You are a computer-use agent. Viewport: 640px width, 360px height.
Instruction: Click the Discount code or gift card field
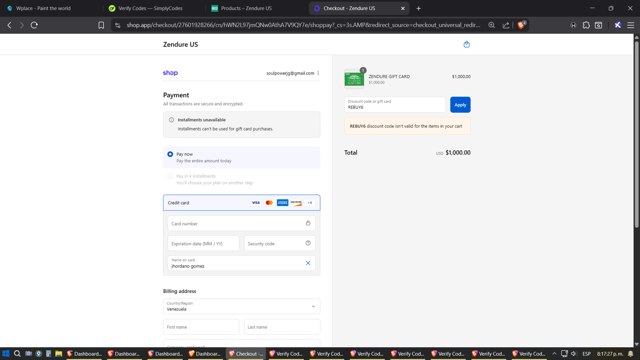pyautogui.click(x=395, y=105)
